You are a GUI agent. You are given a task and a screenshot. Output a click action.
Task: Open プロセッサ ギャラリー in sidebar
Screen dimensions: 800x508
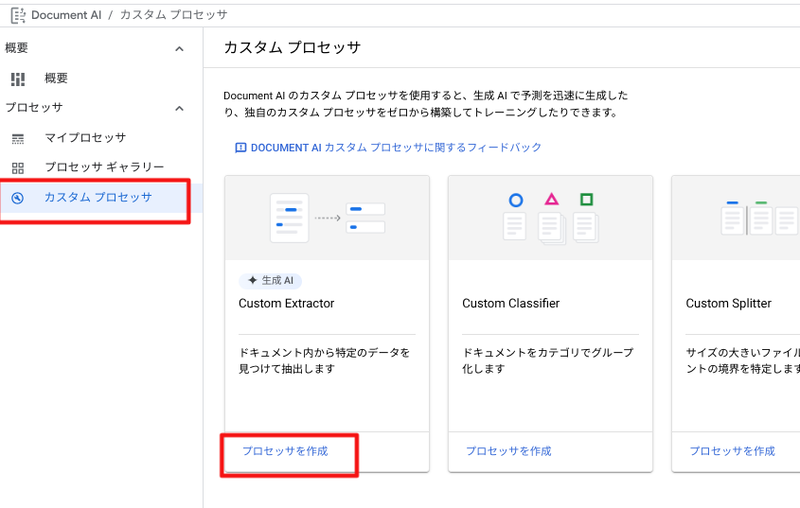105,167
